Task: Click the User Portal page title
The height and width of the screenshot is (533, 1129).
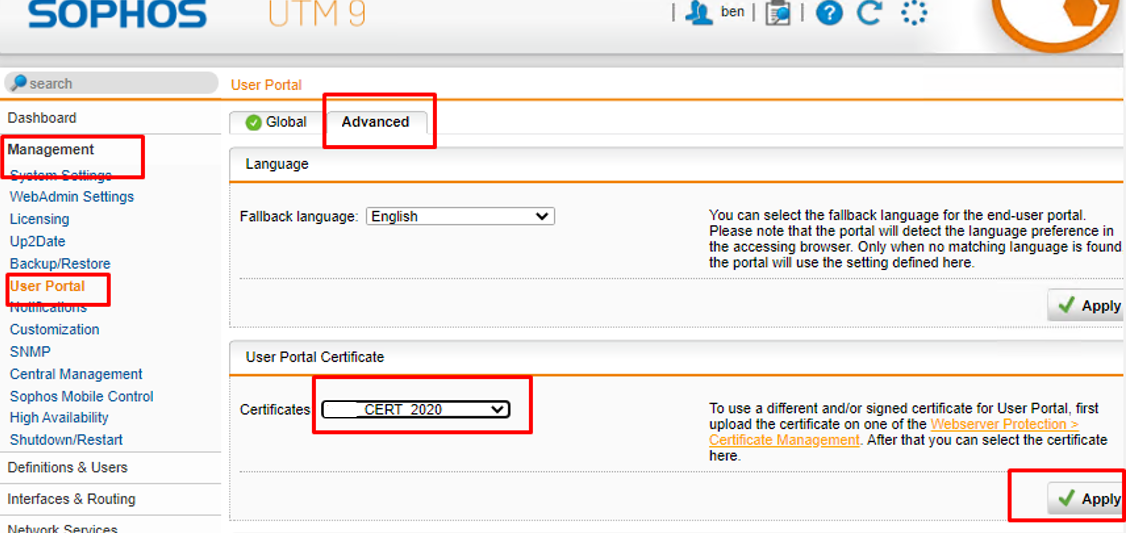Action: (x=266, y=85)
